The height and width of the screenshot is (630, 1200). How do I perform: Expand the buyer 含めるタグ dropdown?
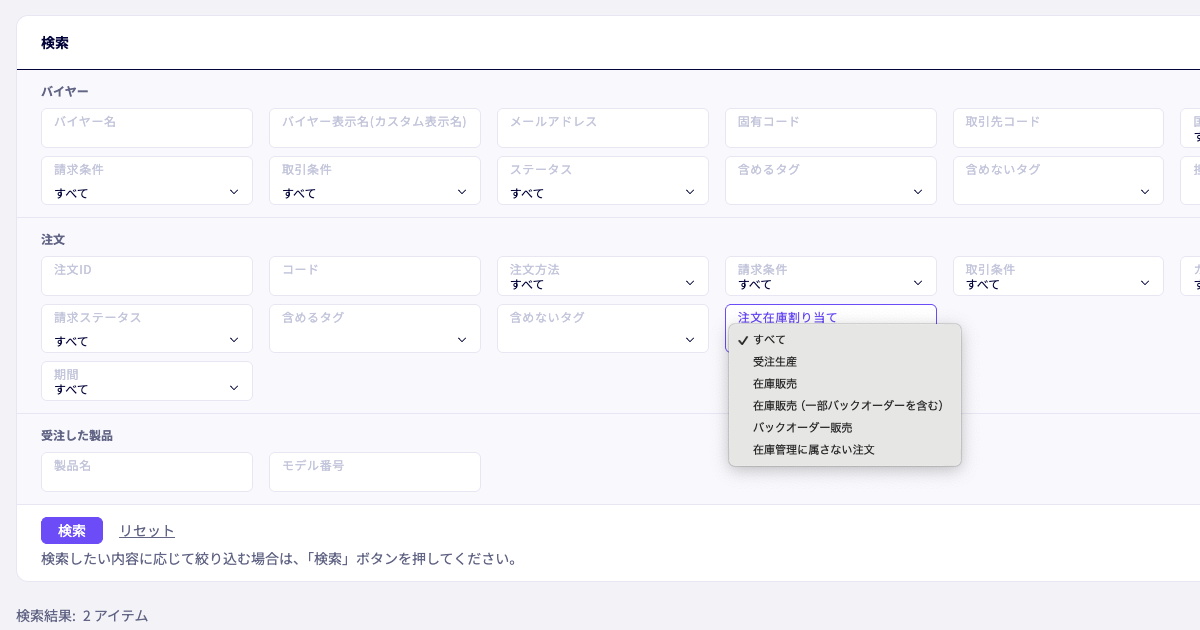coord(830,182)
